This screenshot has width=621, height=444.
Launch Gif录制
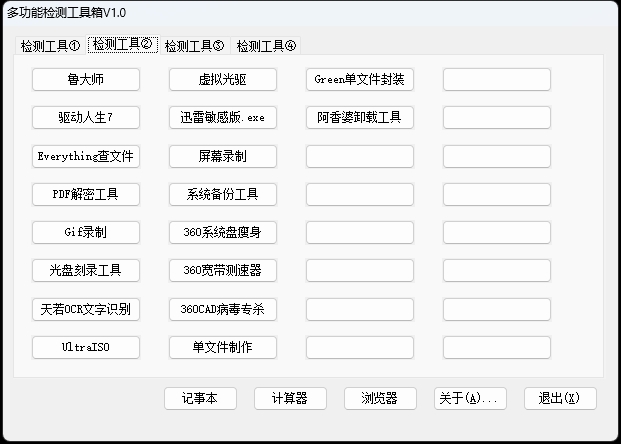(x=86, y=232)
